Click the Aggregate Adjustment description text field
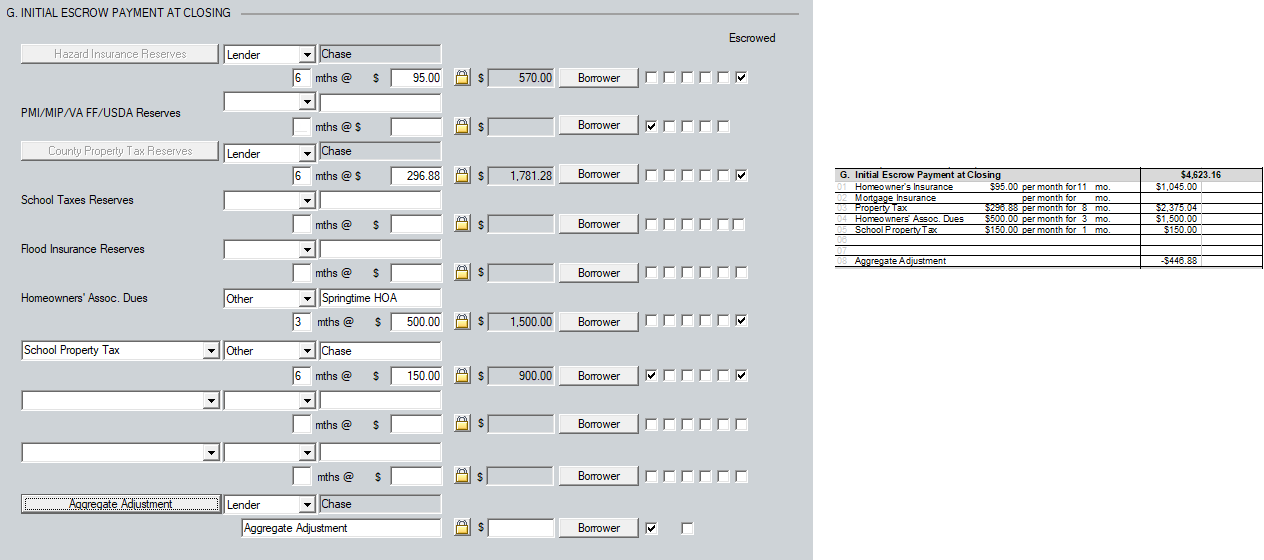This screenshot has height=560, width=1264. click(341, 528)
